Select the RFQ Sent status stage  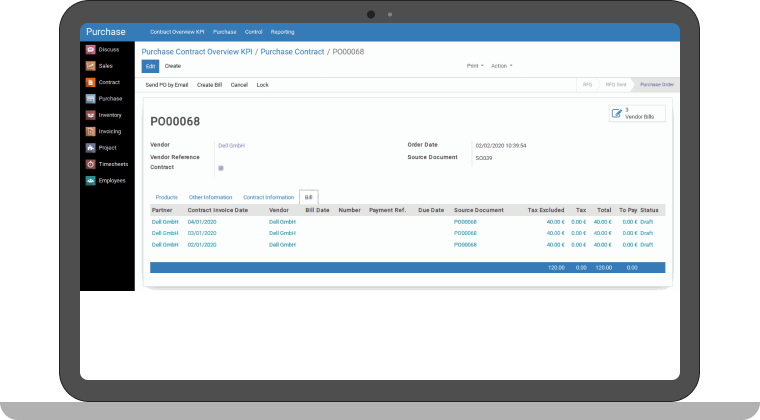[615, 85]
